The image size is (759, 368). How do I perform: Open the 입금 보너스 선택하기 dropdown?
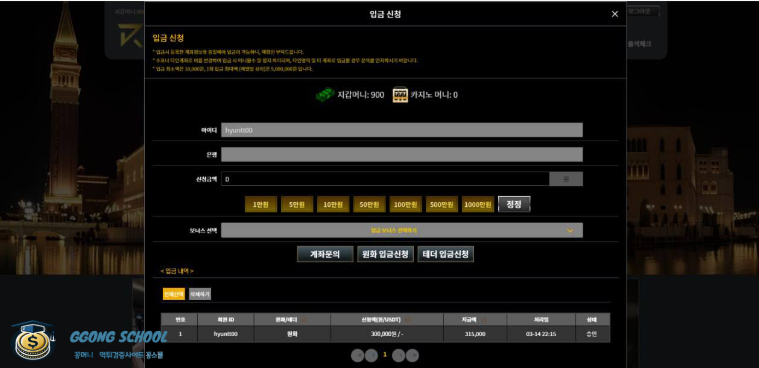coord(402,230)
